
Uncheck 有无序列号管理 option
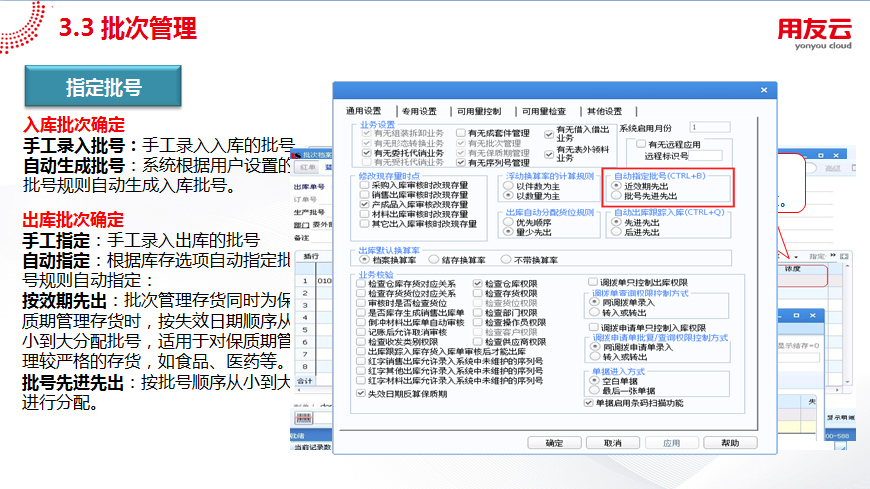pyautogui.click(x=461, y=162)
